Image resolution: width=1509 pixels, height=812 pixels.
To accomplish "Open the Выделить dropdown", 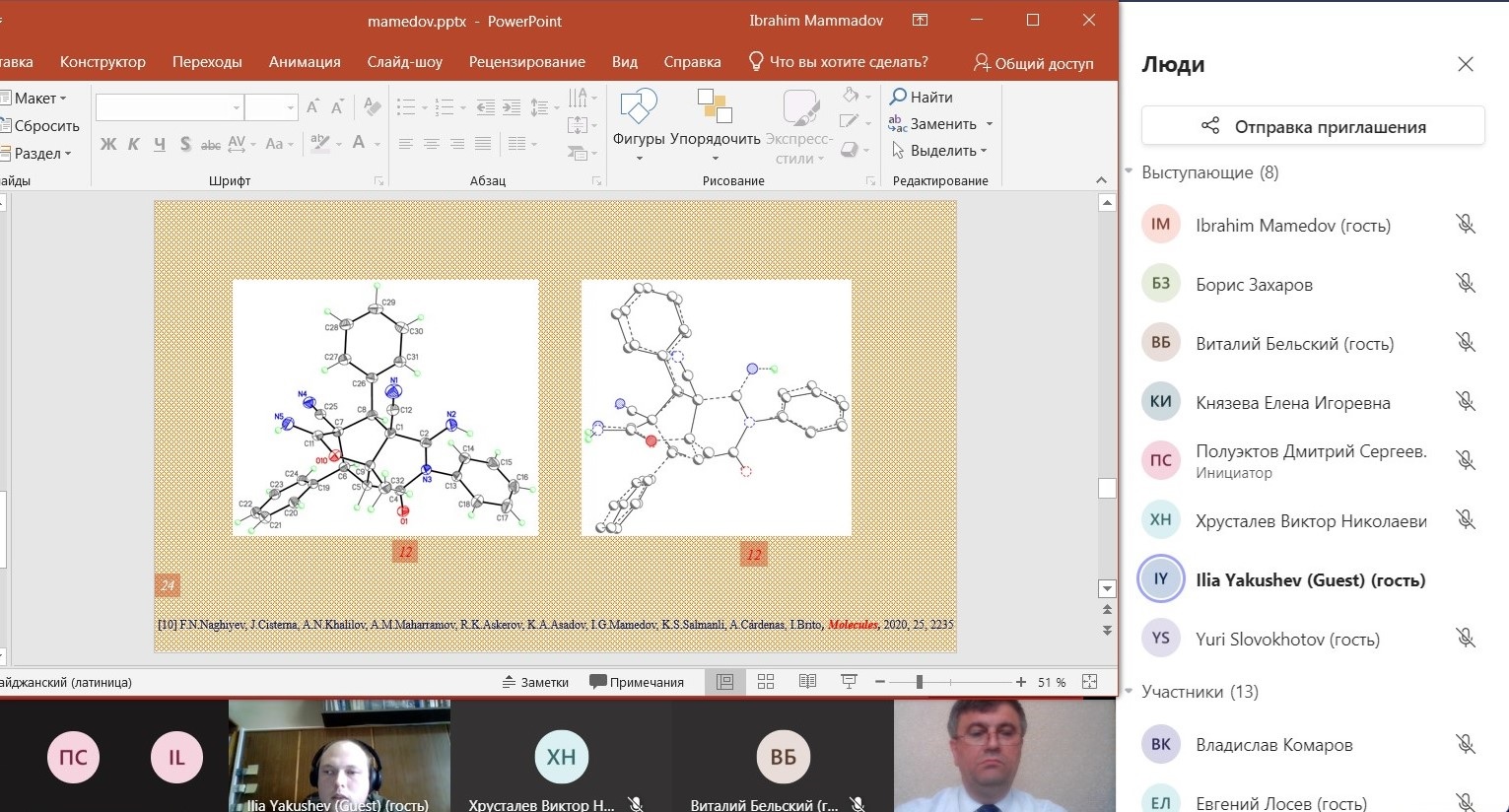I will point(941,151).
